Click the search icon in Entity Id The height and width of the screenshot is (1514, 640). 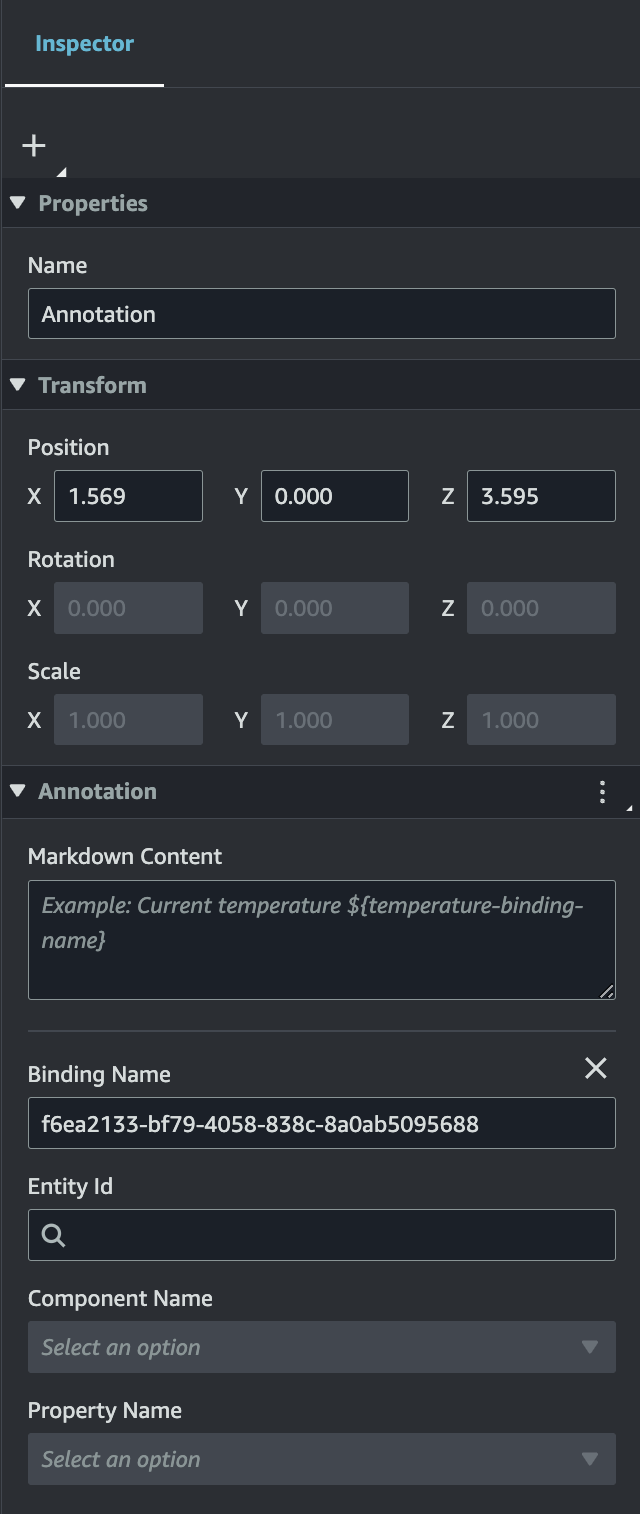point(54,1236)
